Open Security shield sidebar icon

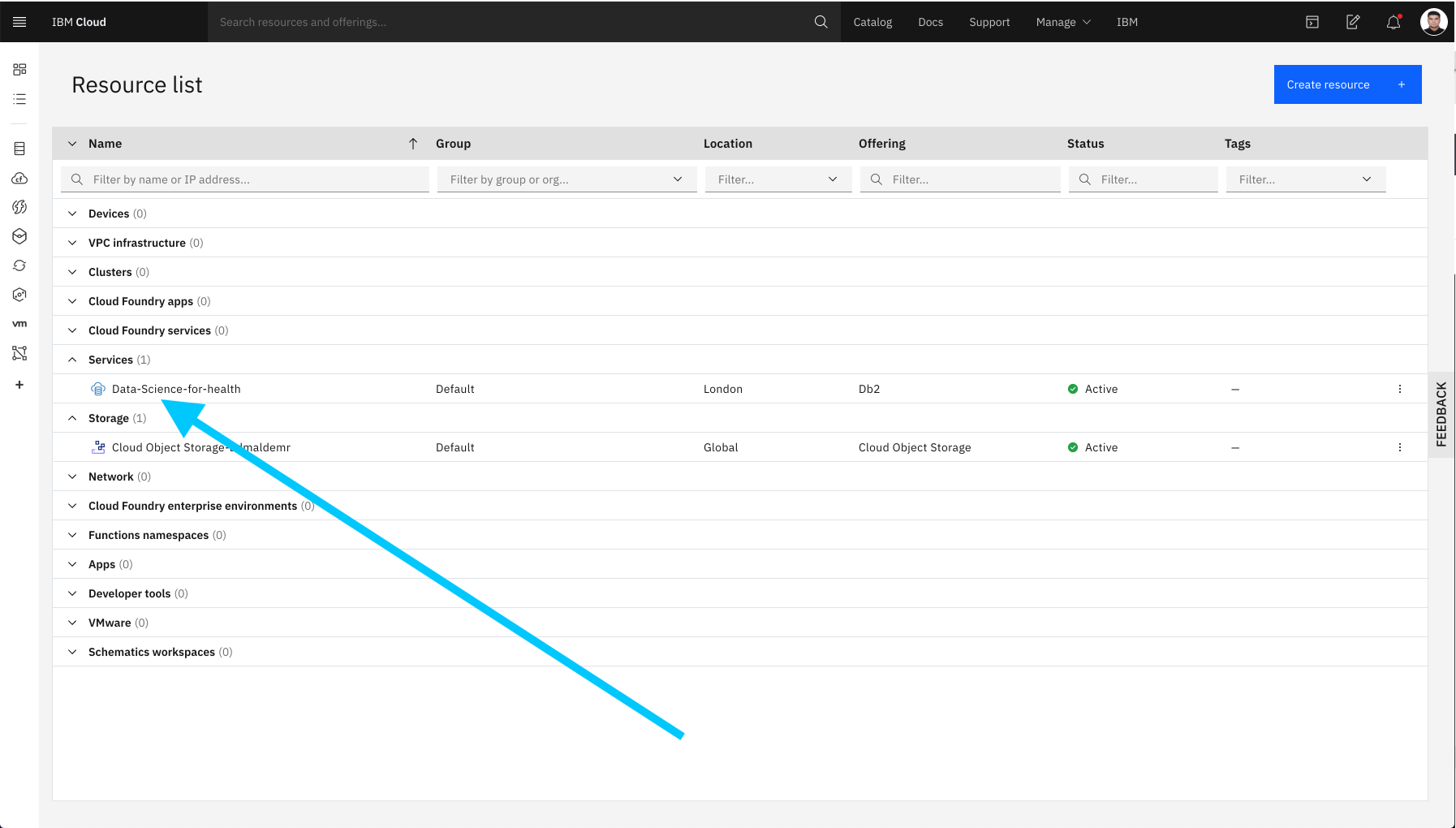(19, 295)
